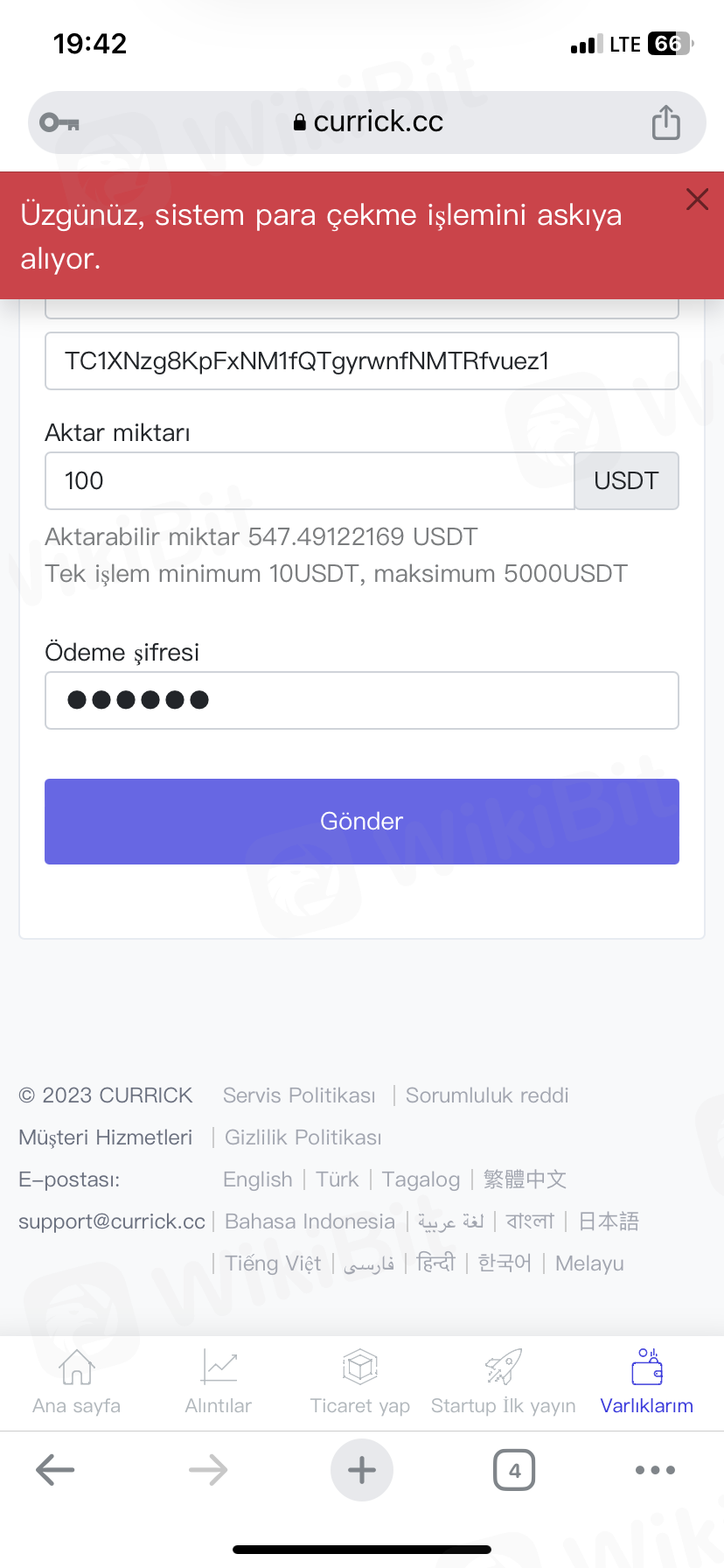Tap the Ticaret yap cube icon

[360, 1367]
